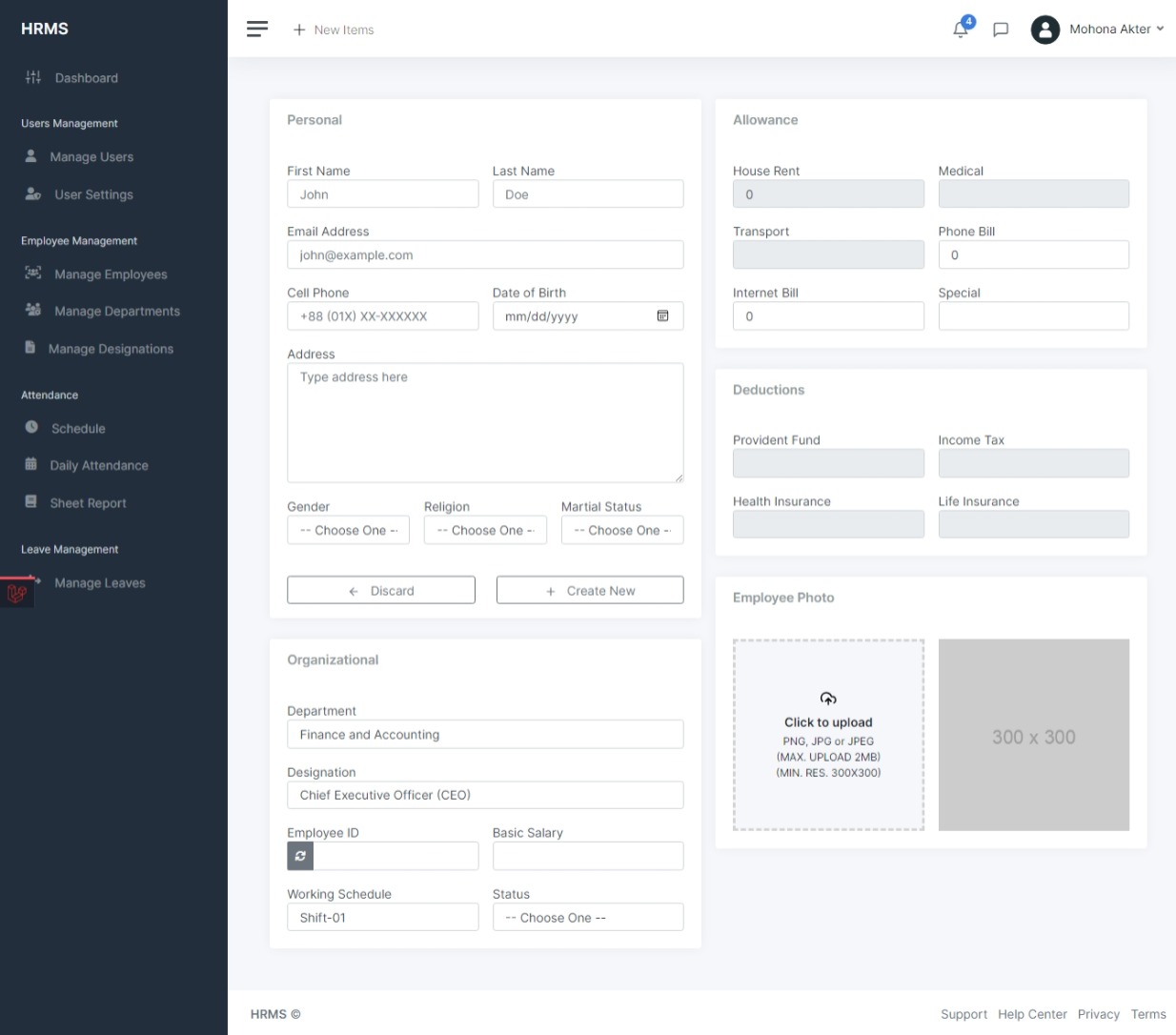The width and height of the screenshot is (1176, 1035).
Task: Click the HRMS logo title
Action: pyautogui.click(x=45, y=29)
